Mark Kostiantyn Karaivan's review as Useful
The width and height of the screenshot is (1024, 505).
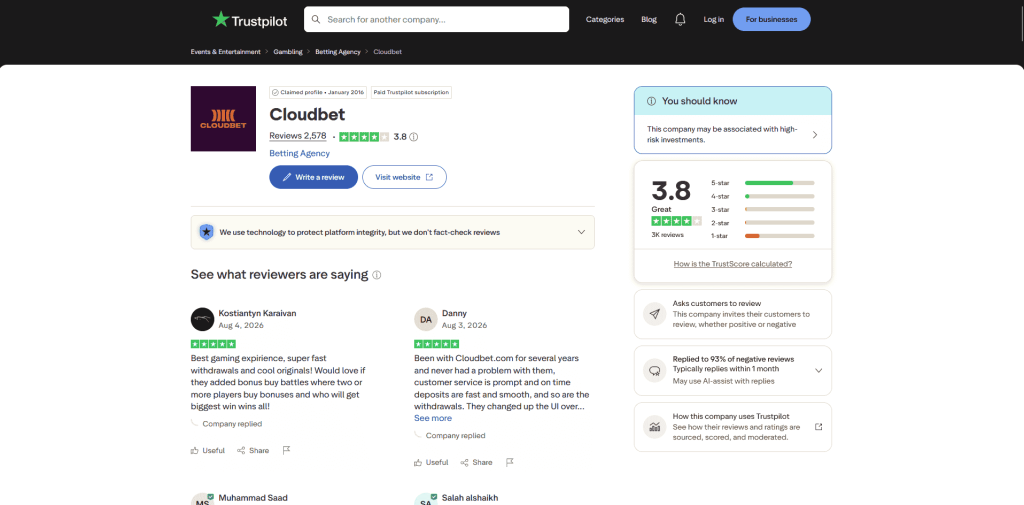pyautogui.click(x=208, y=450)
